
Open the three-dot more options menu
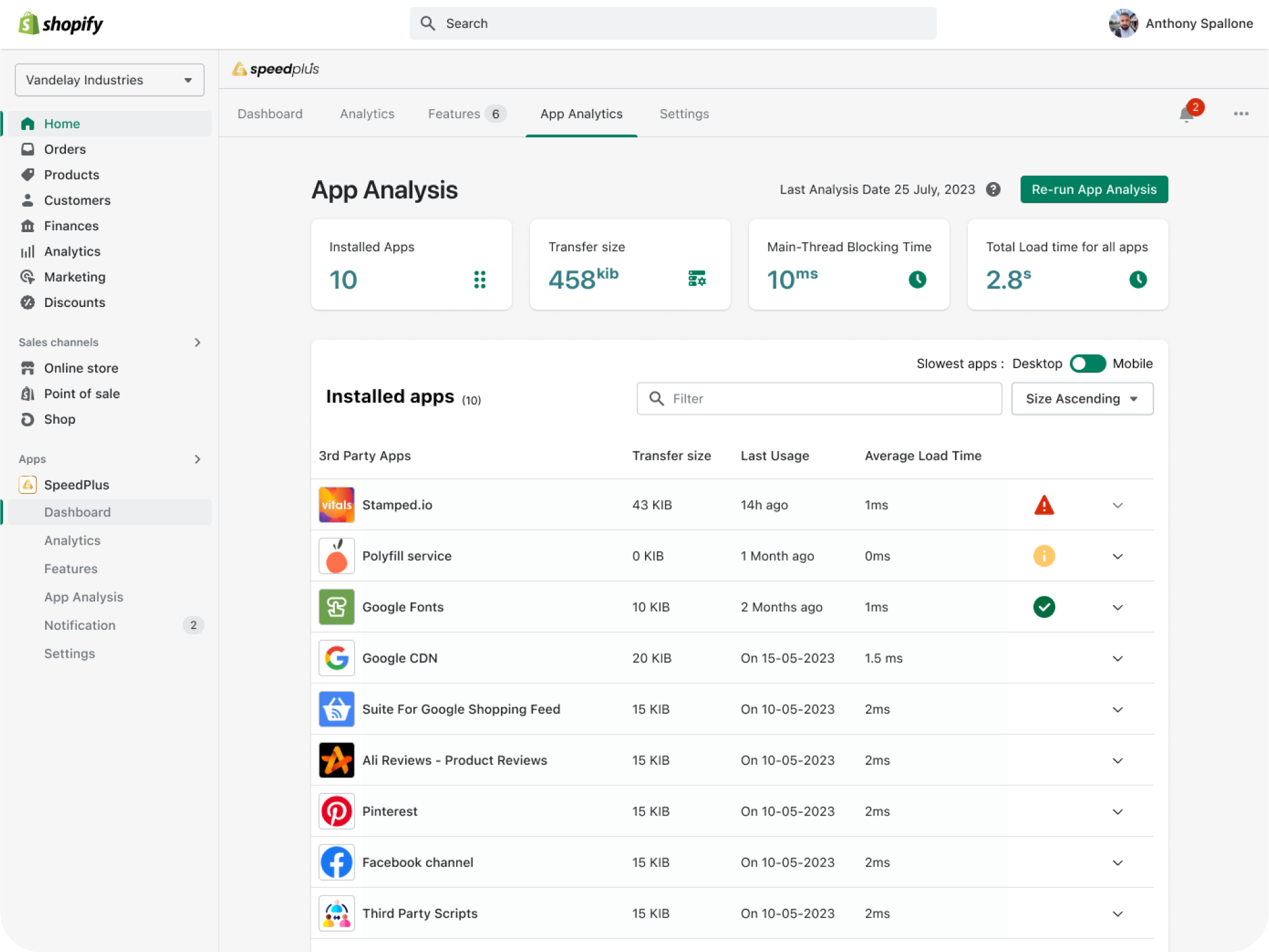[x=1240, y=114]
